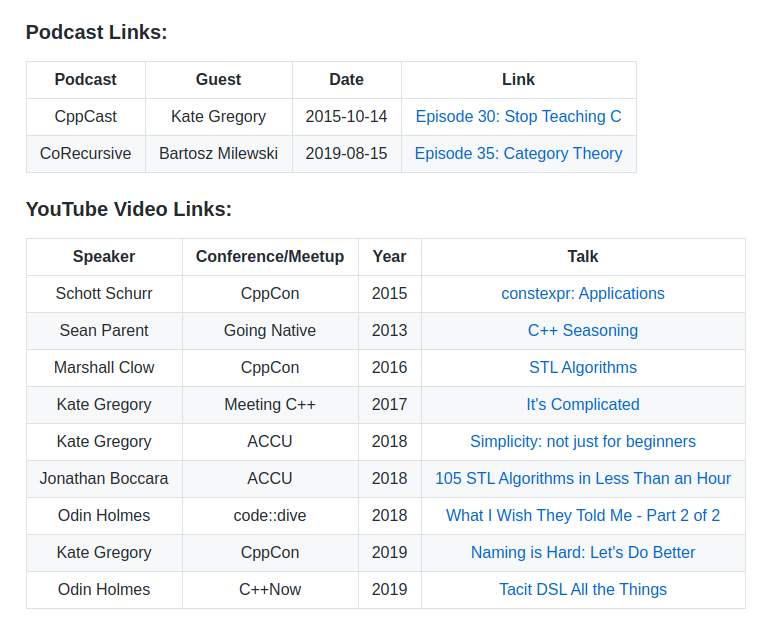Viewport: 776px width, 629px height.
Task: Click Odin Holmes in the C++Now row
Action: (x=104, y=590)
